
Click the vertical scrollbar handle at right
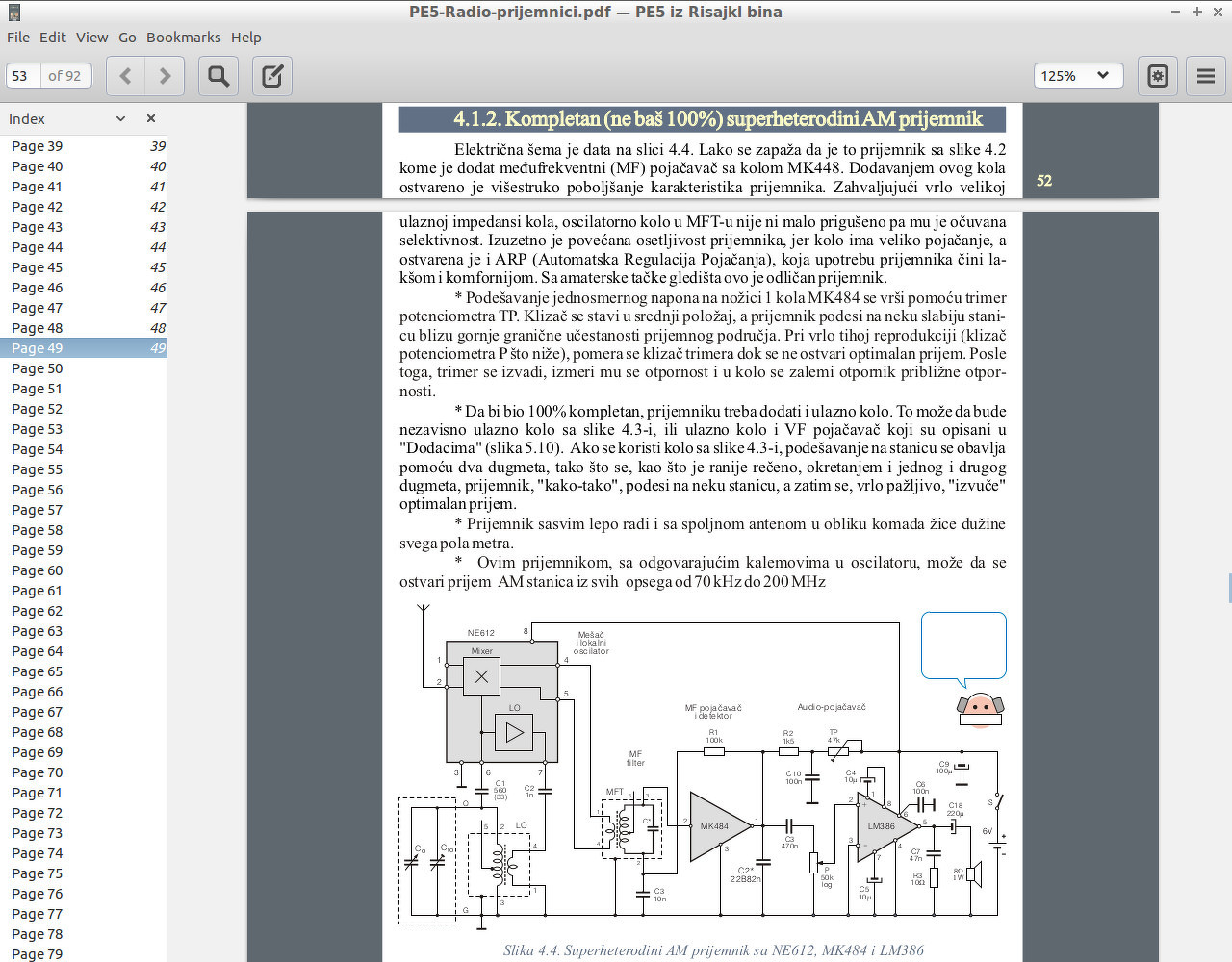[x=1229, y=588]
